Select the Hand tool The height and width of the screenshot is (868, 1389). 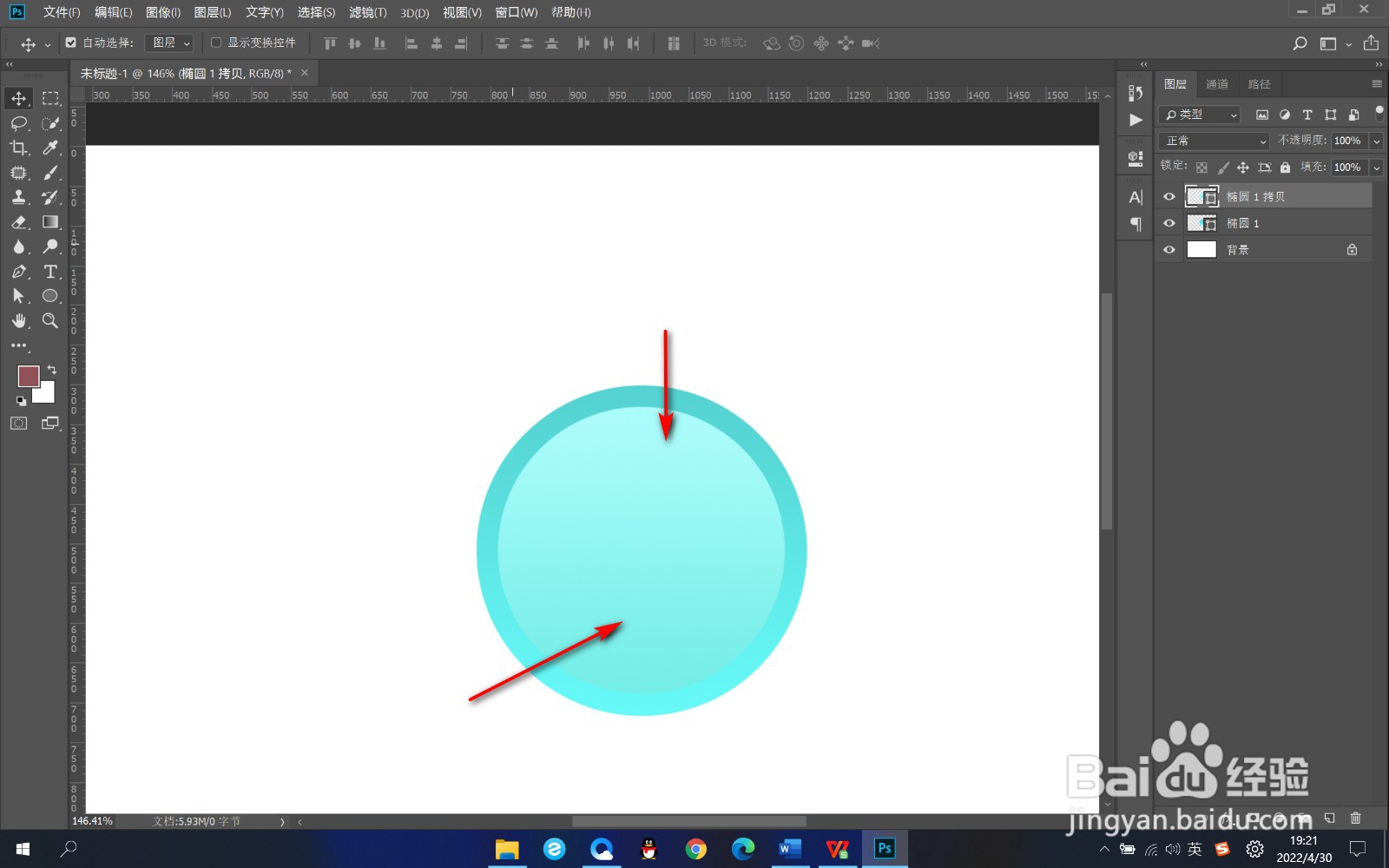(19, 321)
